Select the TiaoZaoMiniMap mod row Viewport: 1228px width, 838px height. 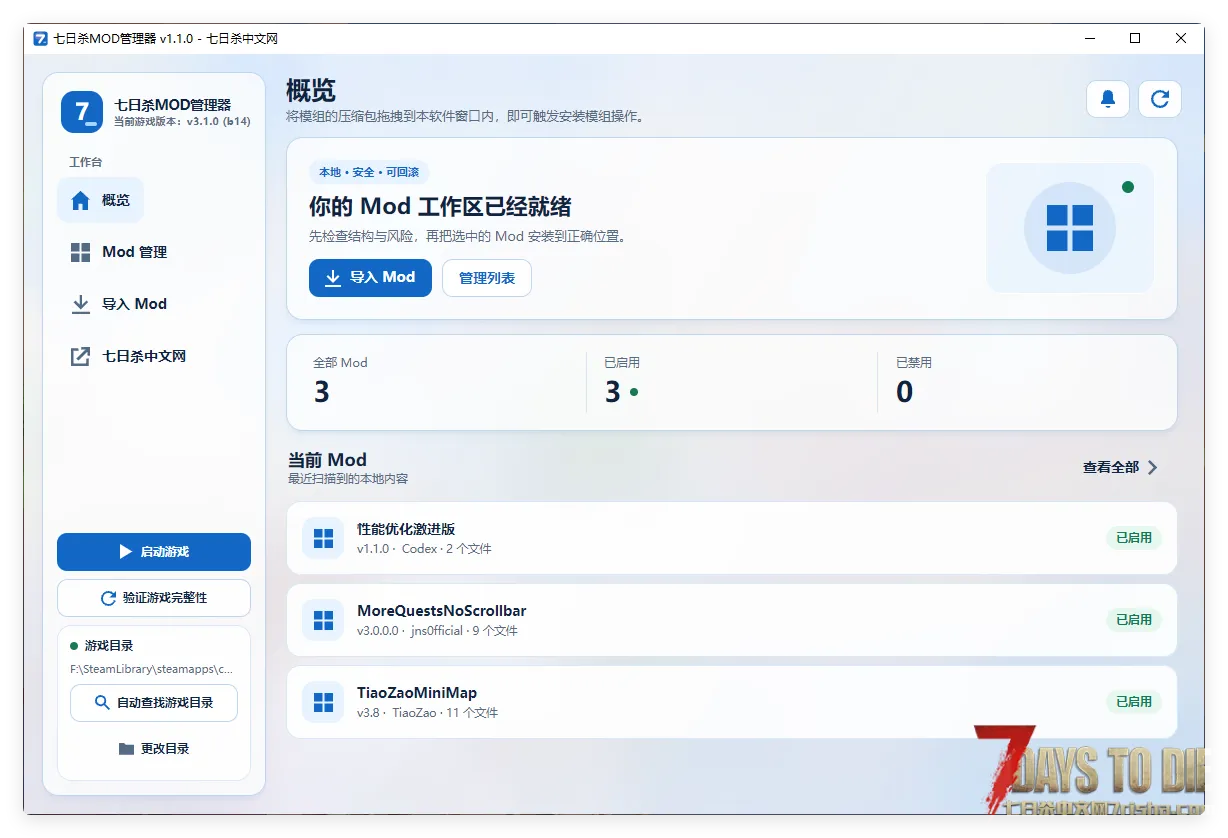(732, 702)
